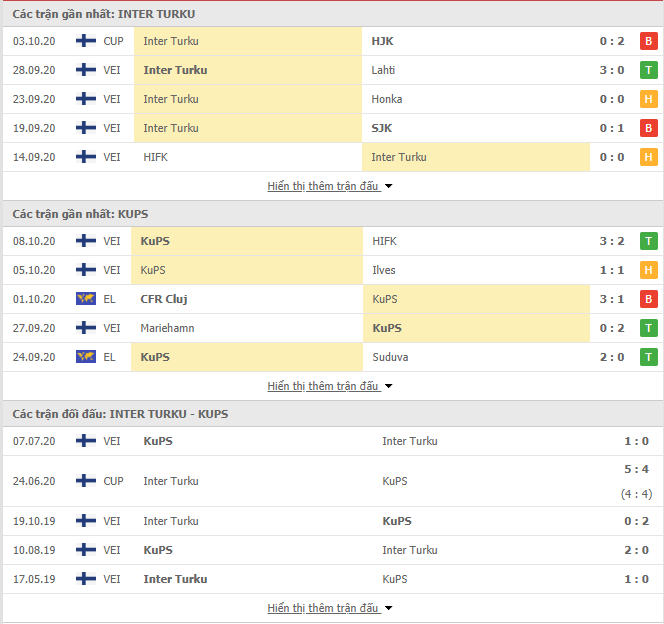The height and width of the screenshot is (624, 664).
Task: Click Finland flag in 19.09.20 row
Action: point(86,128)
